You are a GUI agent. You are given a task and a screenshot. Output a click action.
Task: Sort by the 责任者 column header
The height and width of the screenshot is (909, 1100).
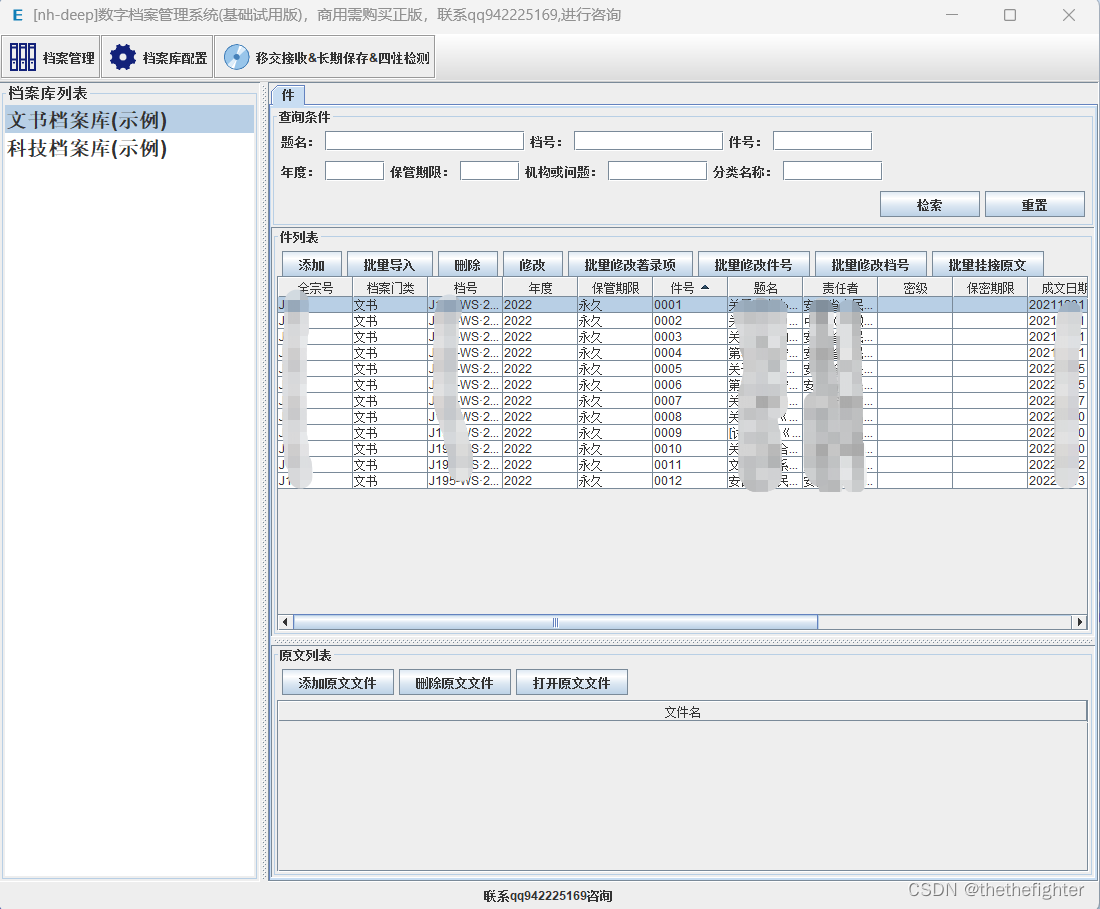click(840, 288)
